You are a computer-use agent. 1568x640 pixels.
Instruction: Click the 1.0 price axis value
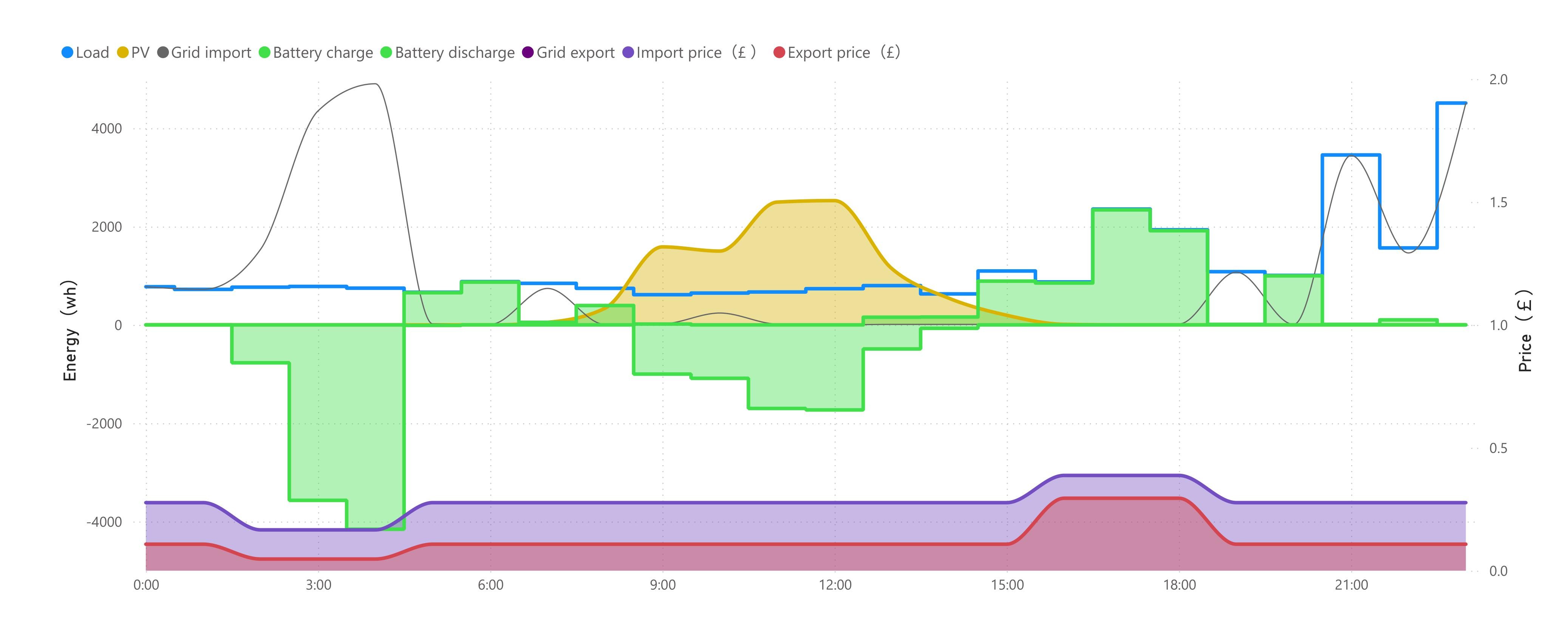[x=1498, y=325]
